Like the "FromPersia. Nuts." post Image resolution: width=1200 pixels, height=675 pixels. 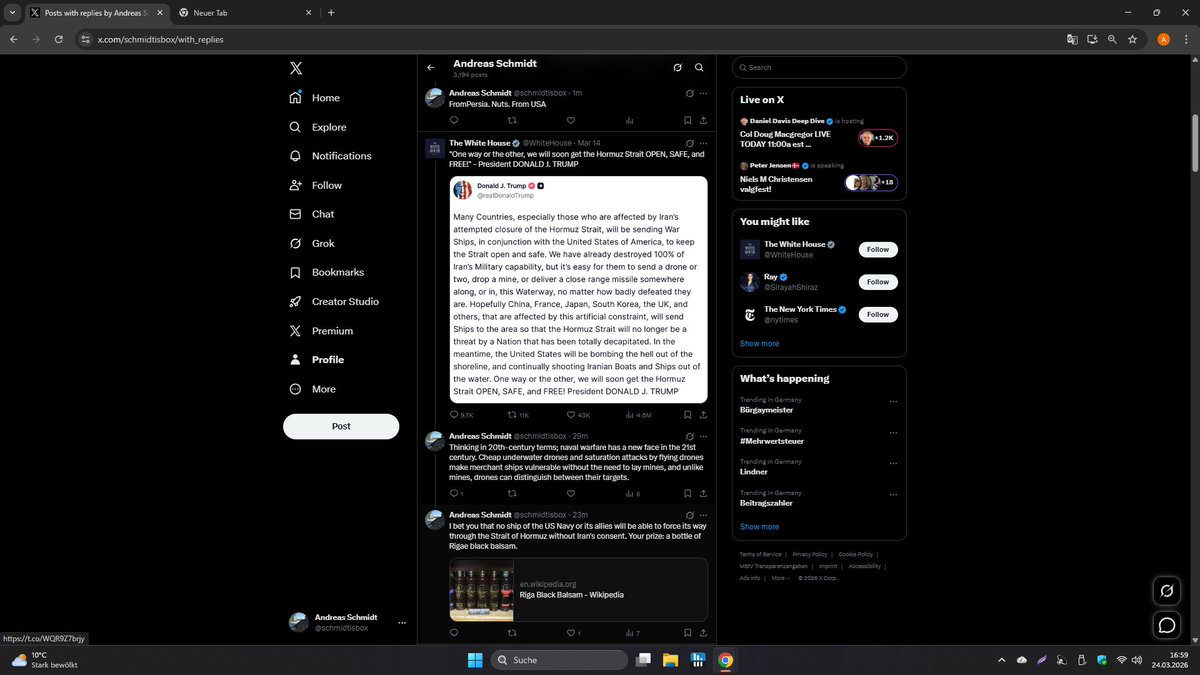click(571, 120)
